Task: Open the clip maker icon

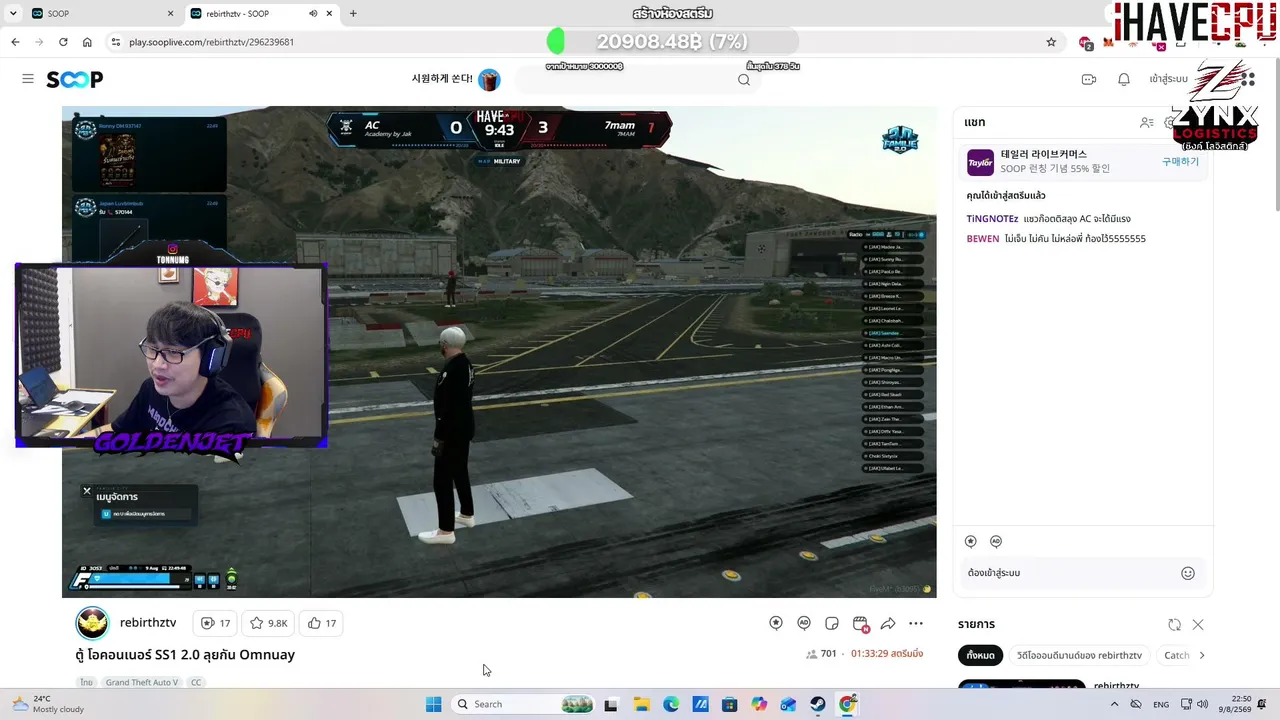Action: coord(860,624)
